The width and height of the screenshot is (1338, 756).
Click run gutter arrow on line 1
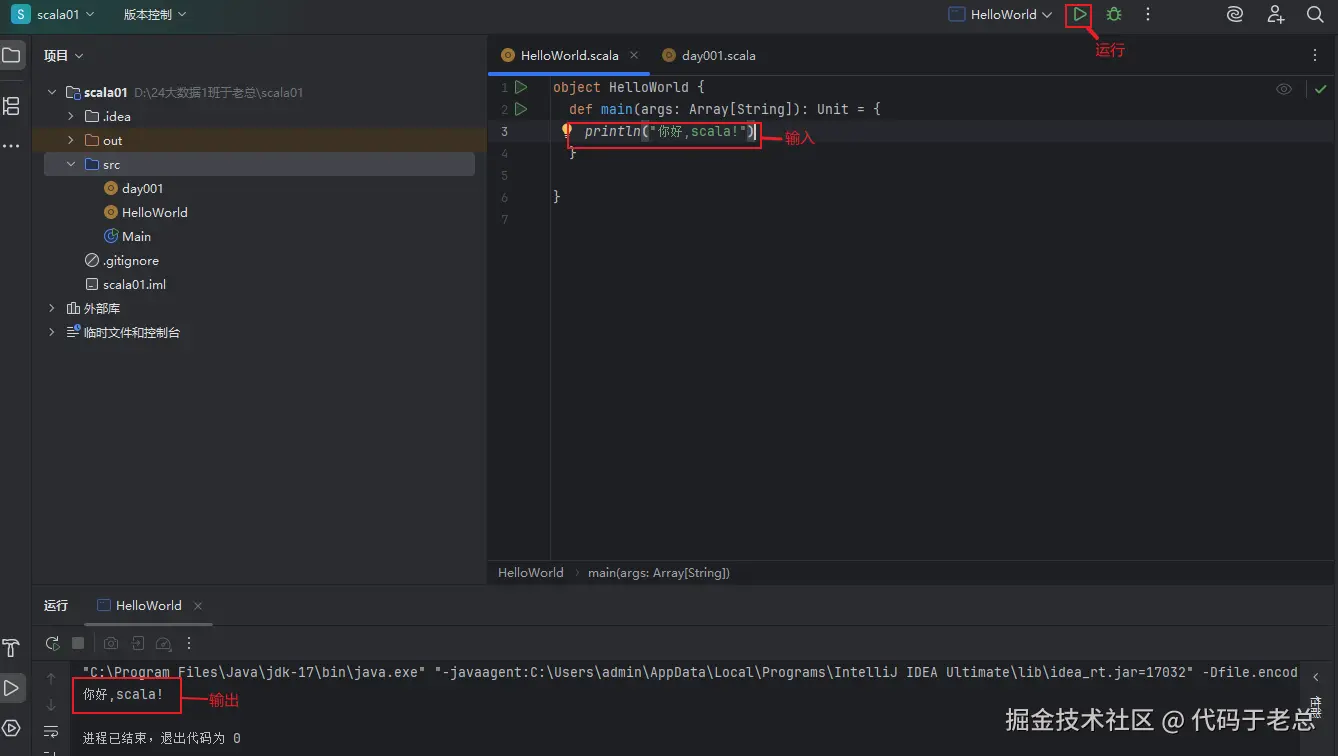pyautogui.click(x=521, y=87)
